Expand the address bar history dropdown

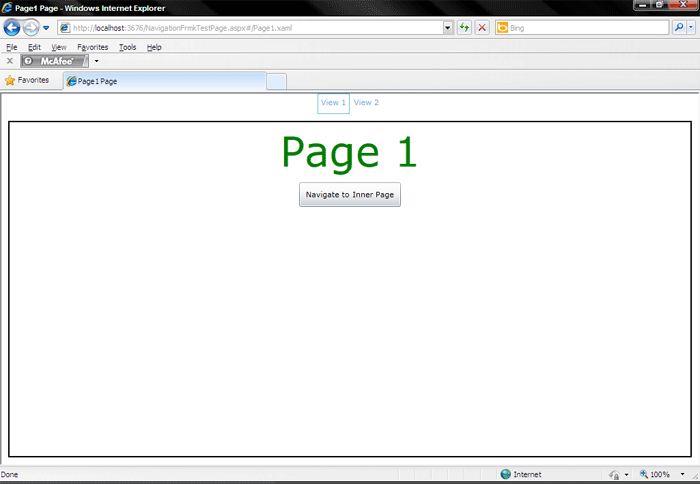(448, 28)
